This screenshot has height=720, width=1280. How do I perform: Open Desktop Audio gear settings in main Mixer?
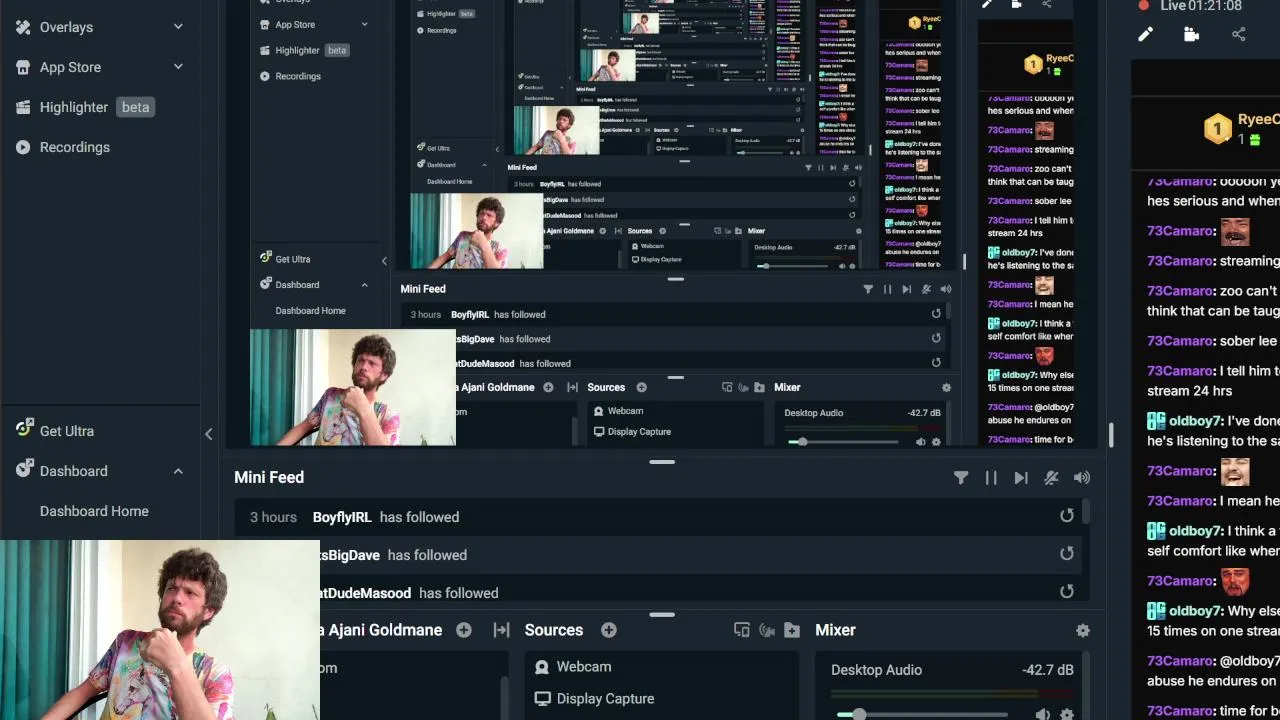tap(1067, 714)
